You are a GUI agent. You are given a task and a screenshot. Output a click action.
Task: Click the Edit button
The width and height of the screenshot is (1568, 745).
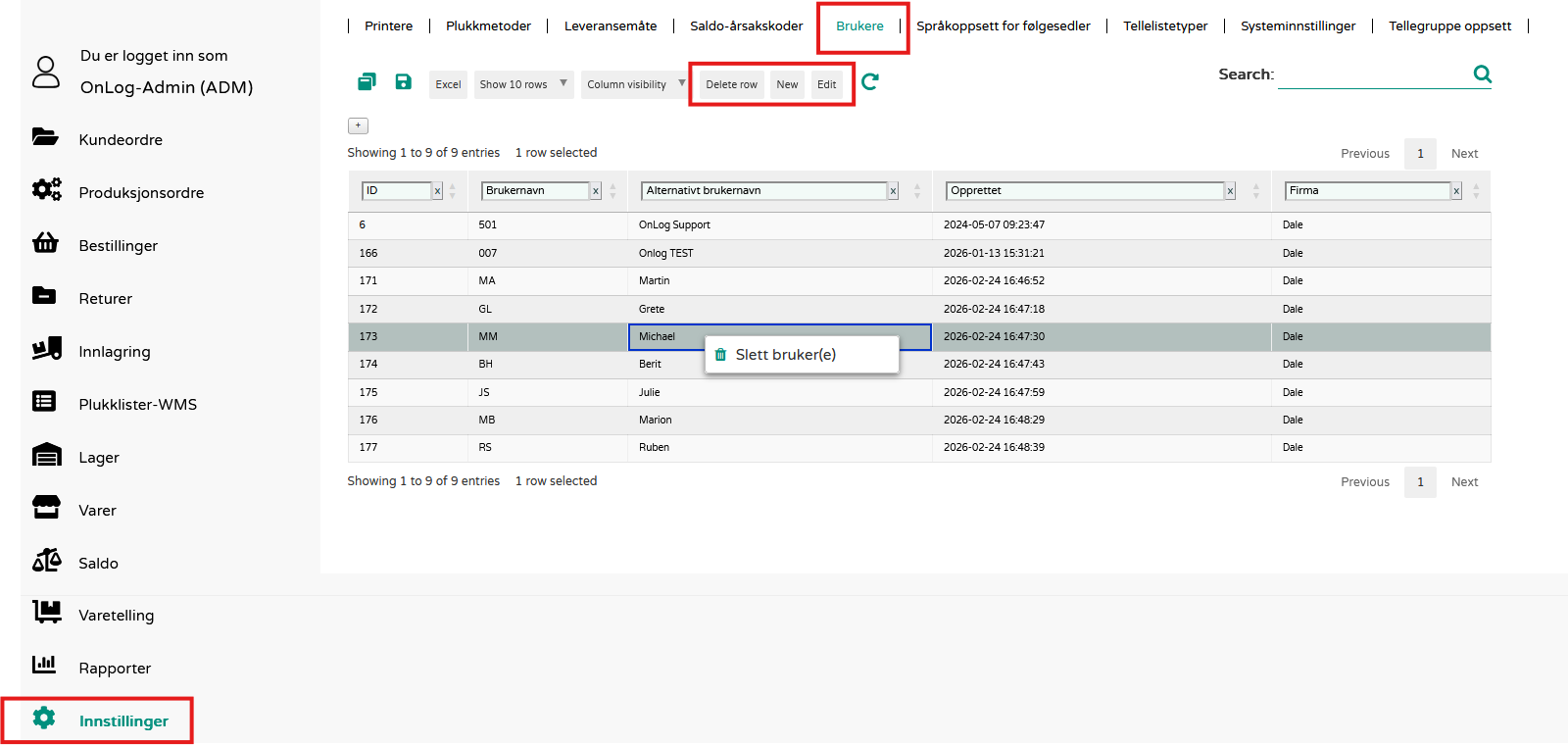826,84
